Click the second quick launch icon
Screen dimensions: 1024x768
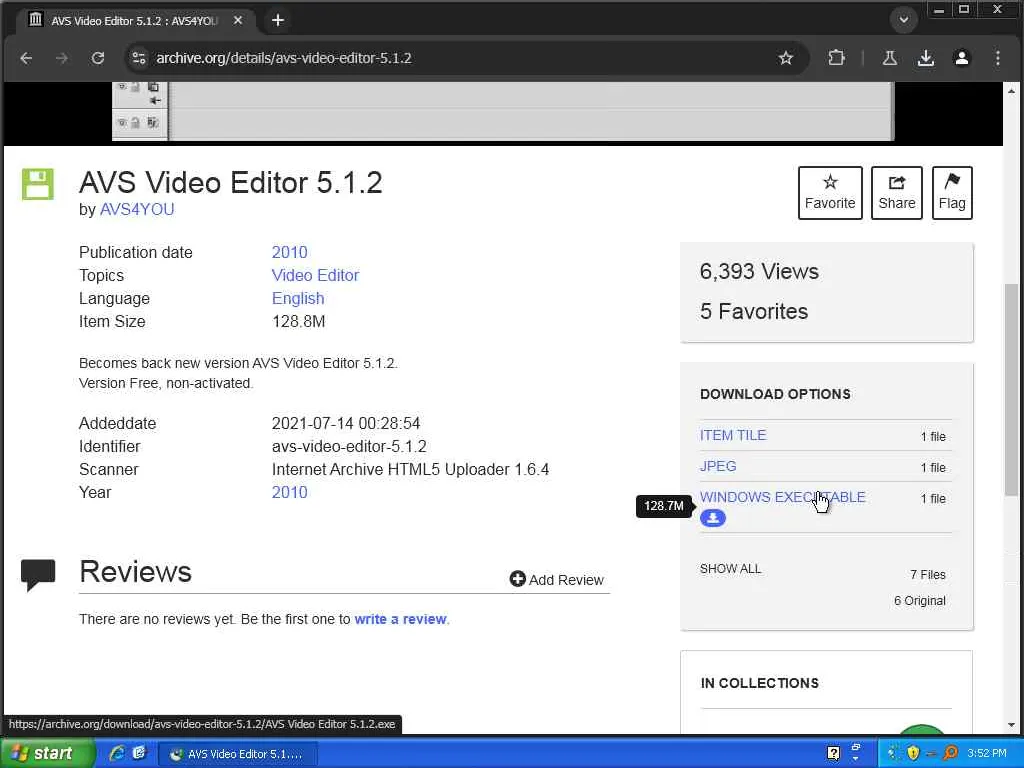(139, 753)
